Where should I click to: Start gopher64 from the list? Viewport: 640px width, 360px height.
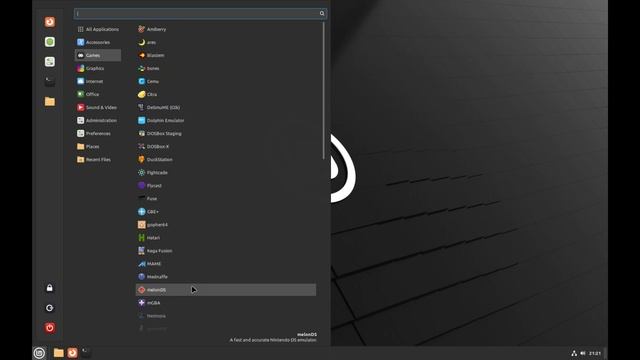coord(226,225)
